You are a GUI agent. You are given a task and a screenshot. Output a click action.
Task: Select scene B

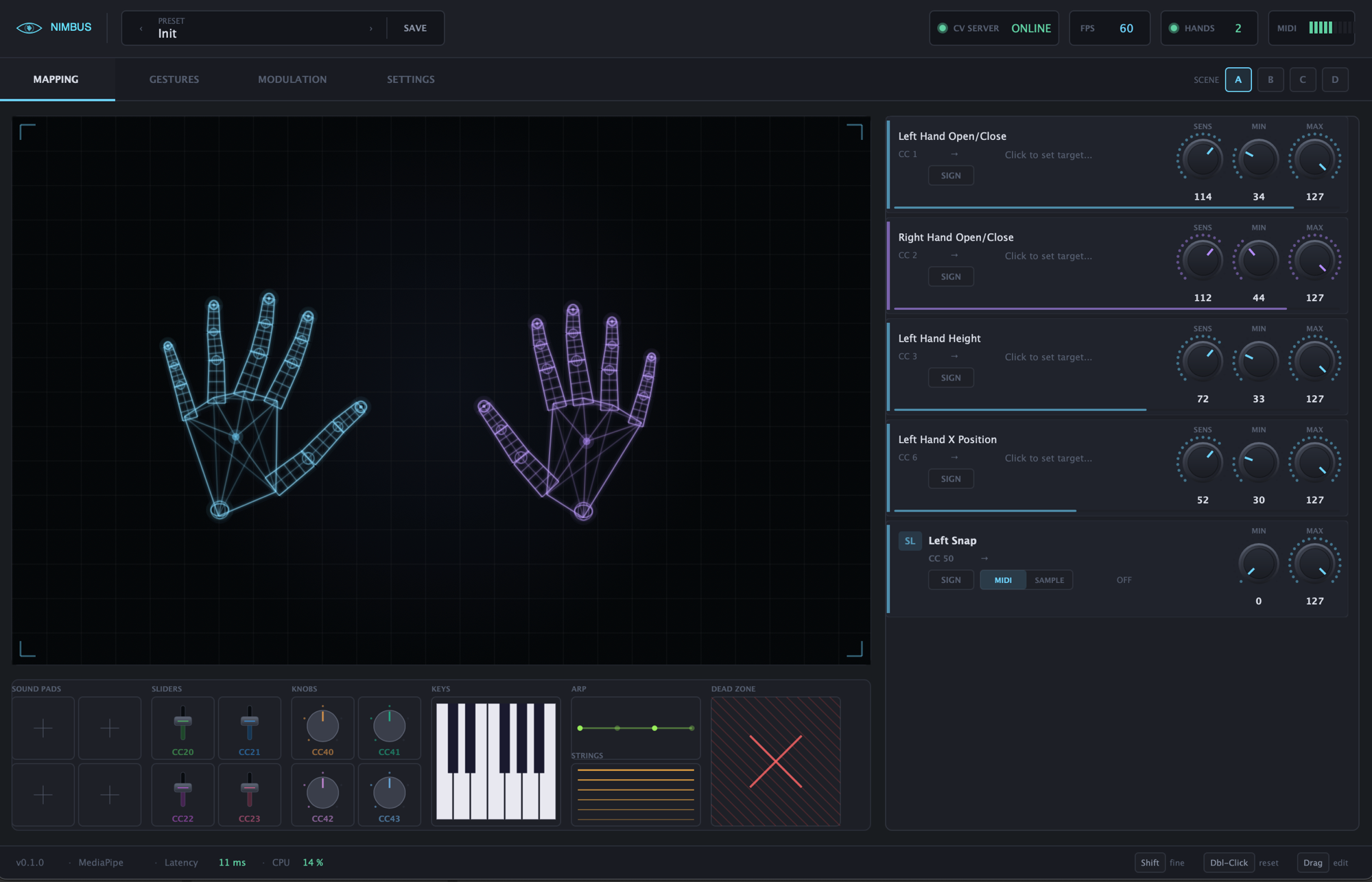point(1270,80)
